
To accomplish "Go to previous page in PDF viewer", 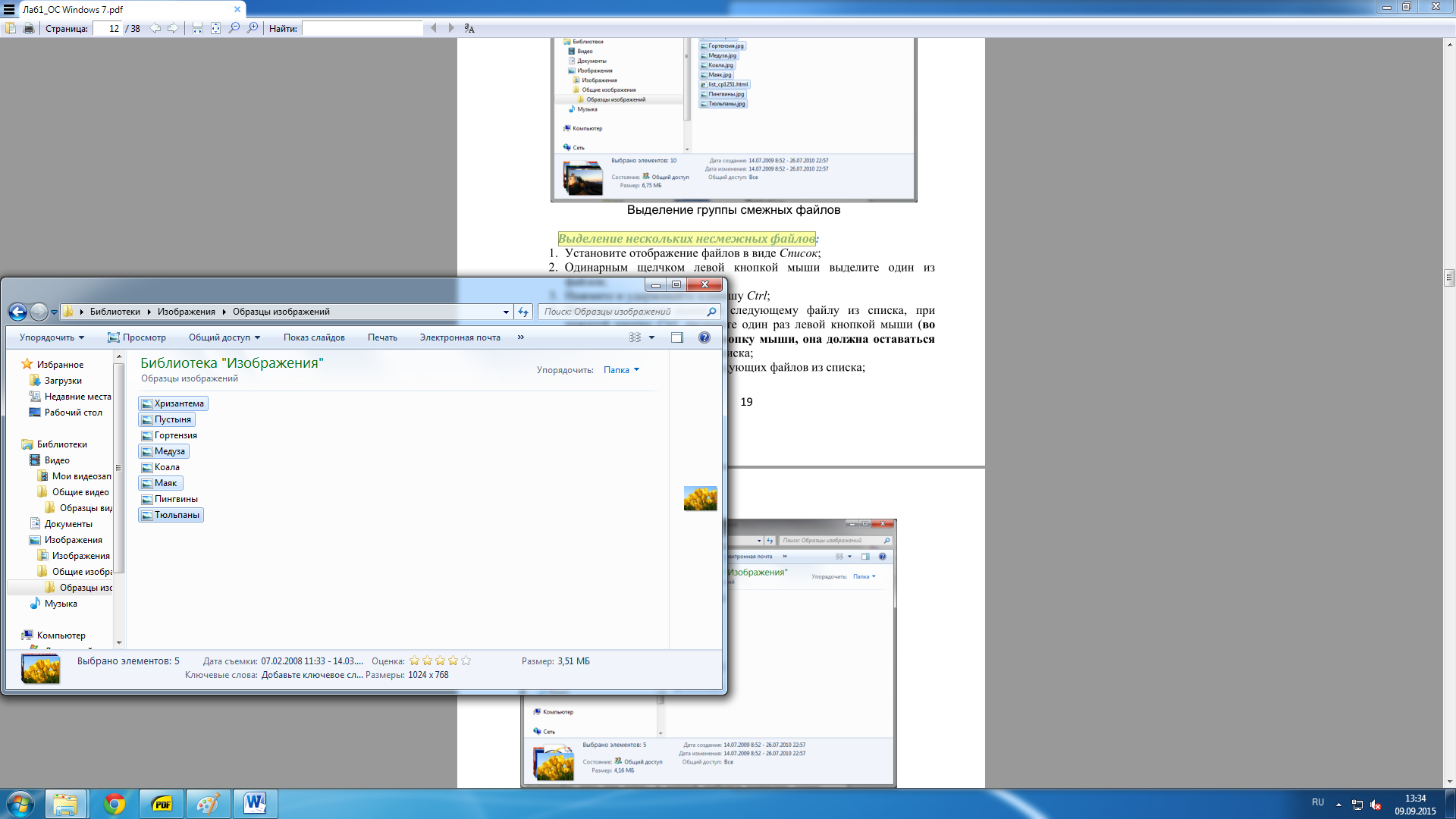I will coord(155,28).
